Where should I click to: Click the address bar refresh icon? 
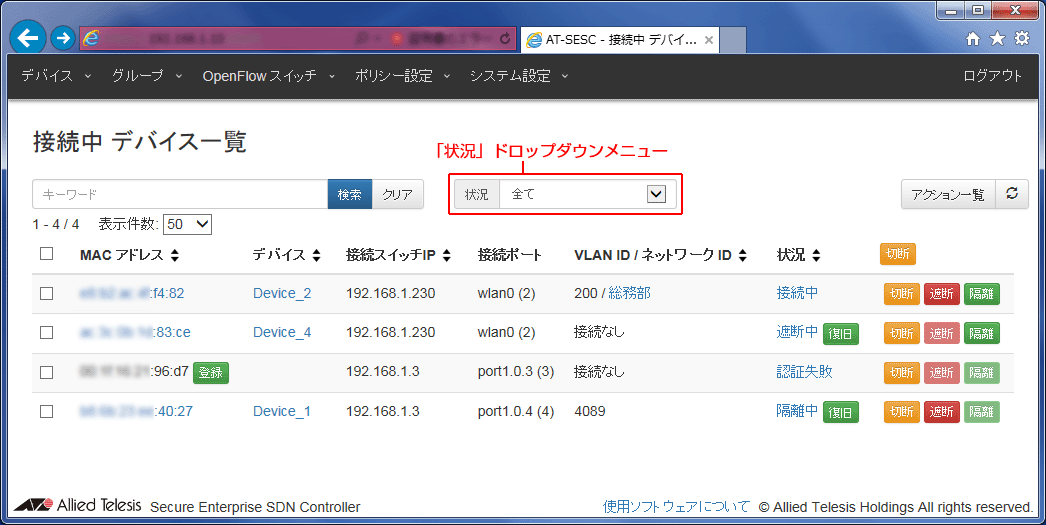point(505,39)
